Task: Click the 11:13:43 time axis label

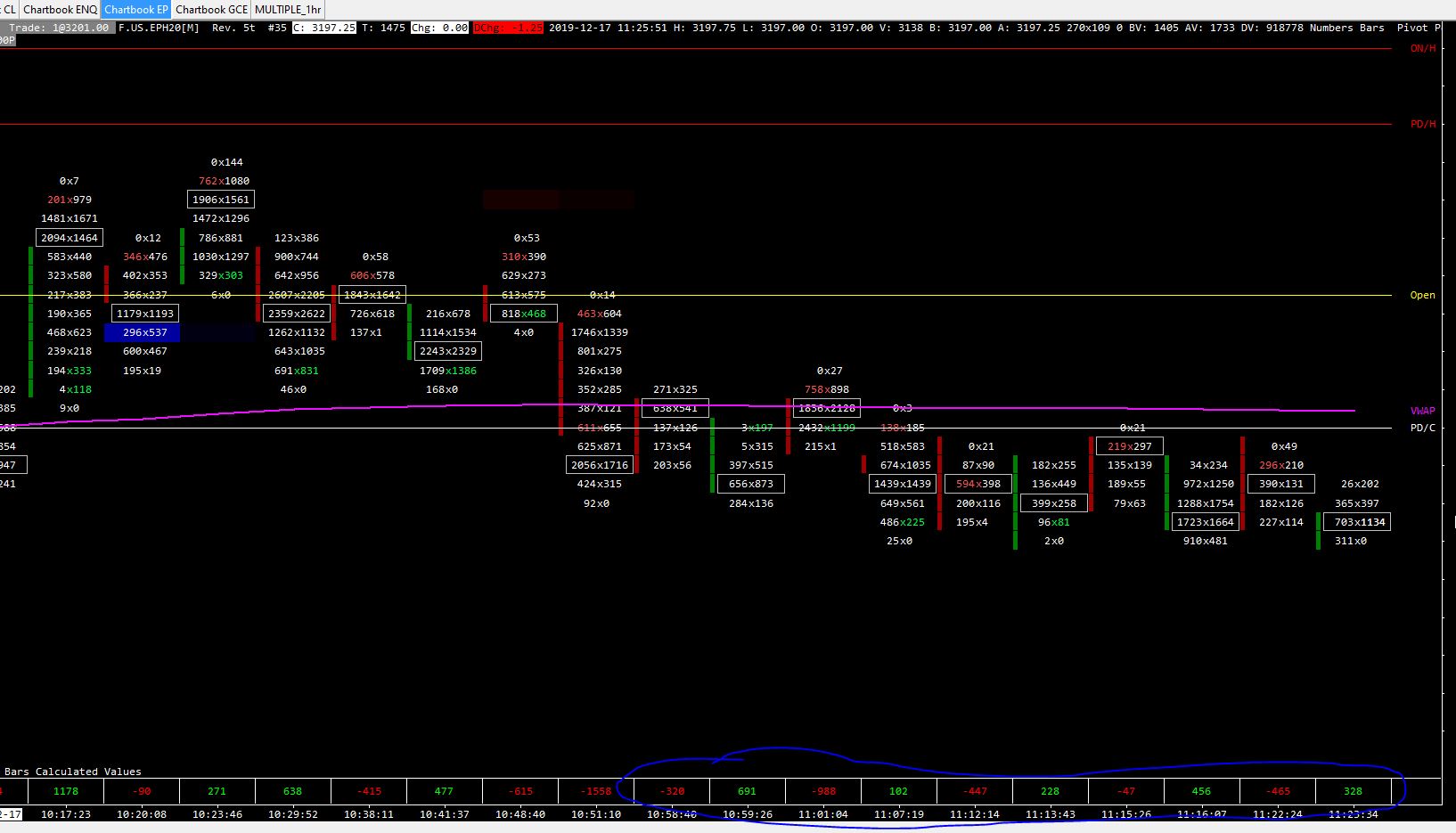Action: (1051, 814)
